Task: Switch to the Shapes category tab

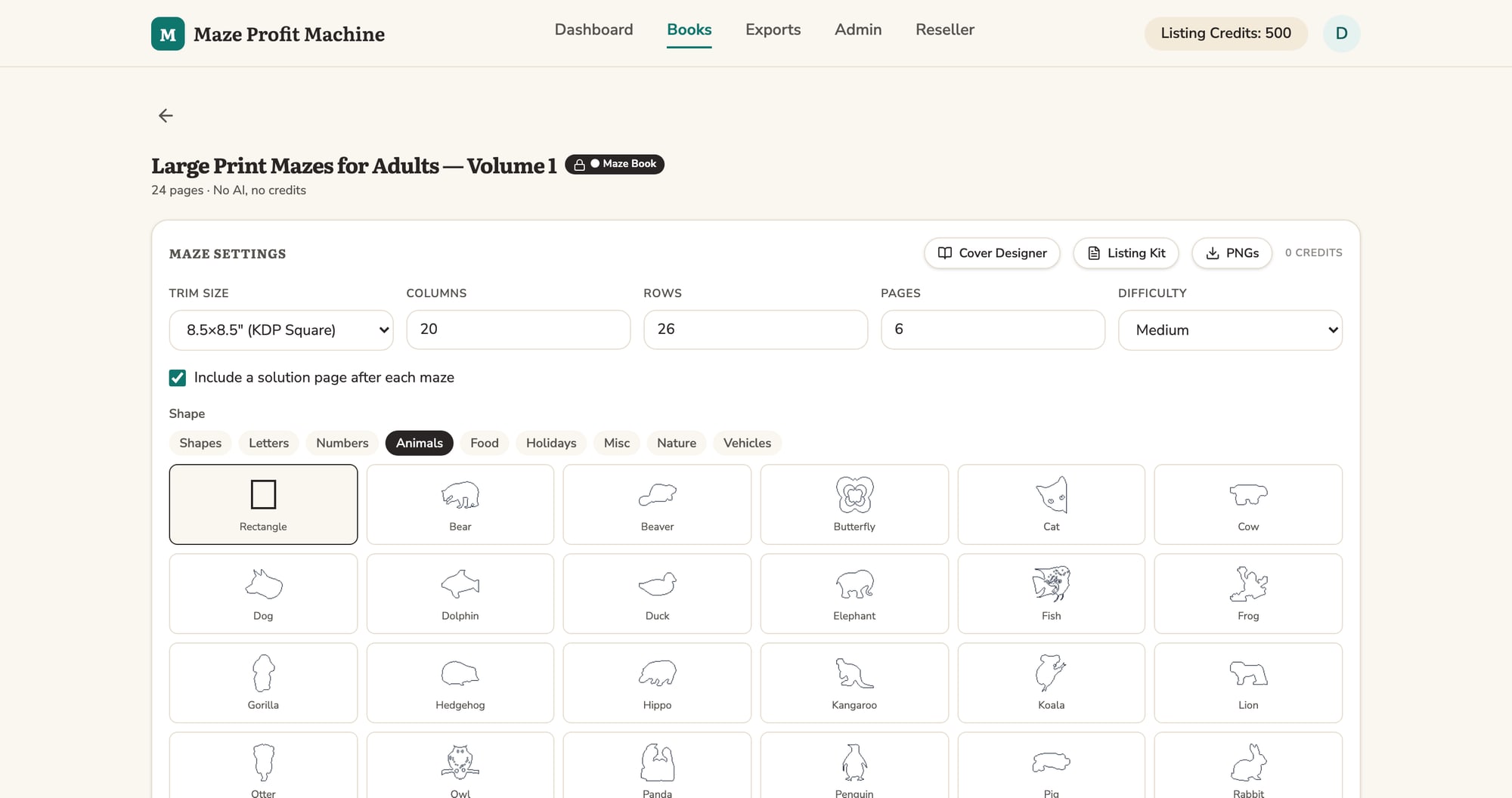Action: pyautogui.click(x=200, y=443)
